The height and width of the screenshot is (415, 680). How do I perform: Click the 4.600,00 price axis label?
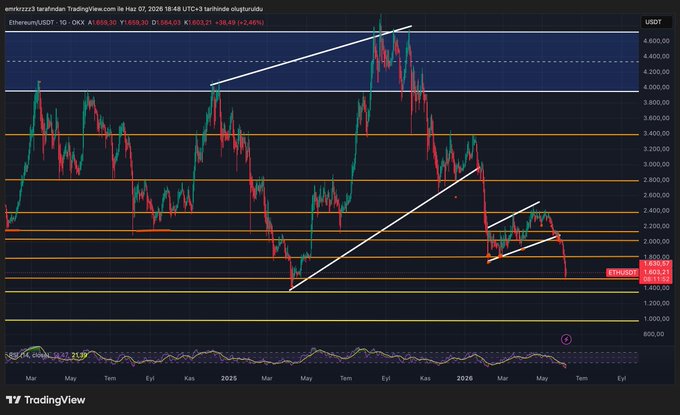click(657, 41)
